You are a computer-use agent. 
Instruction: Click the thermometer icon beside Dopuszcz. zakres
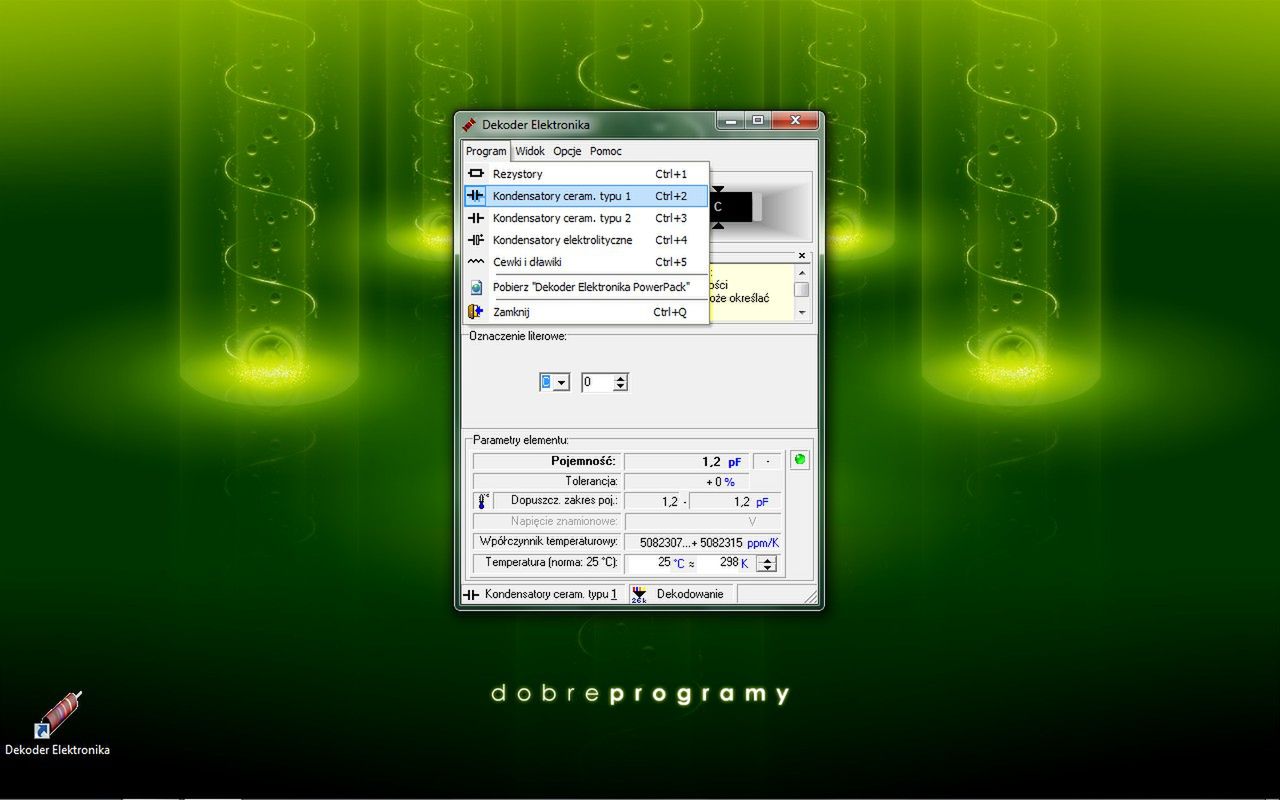pyautogui.click(x=483, y=501)
